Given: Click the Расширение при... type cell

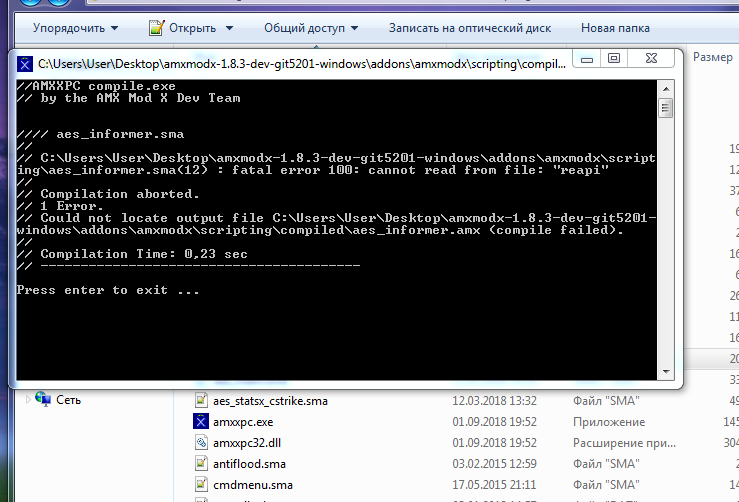Looking at the screenshot, I should tap(624, 443).
